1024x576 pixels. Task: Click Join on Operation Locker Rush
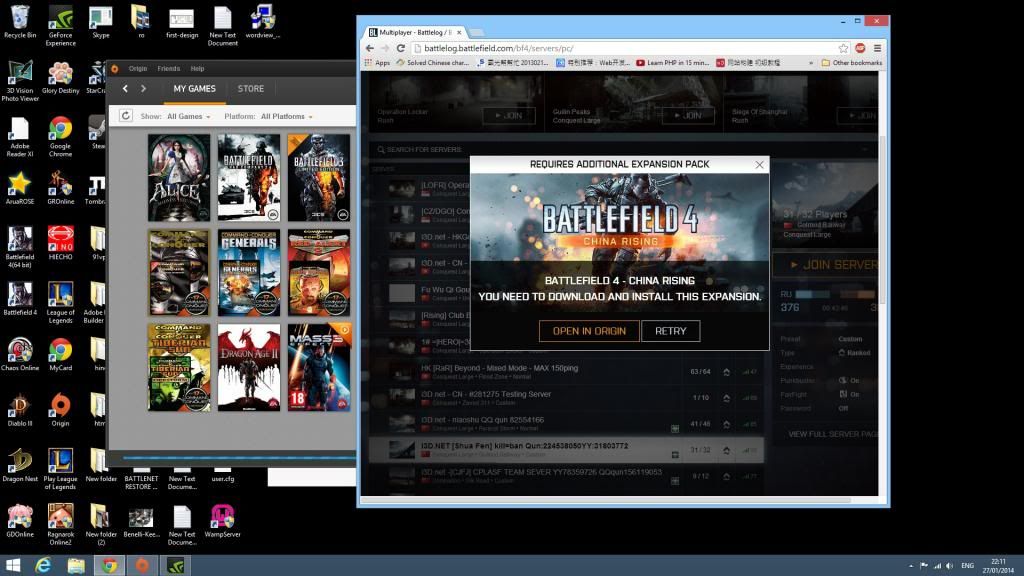click(x=509, y=116)
